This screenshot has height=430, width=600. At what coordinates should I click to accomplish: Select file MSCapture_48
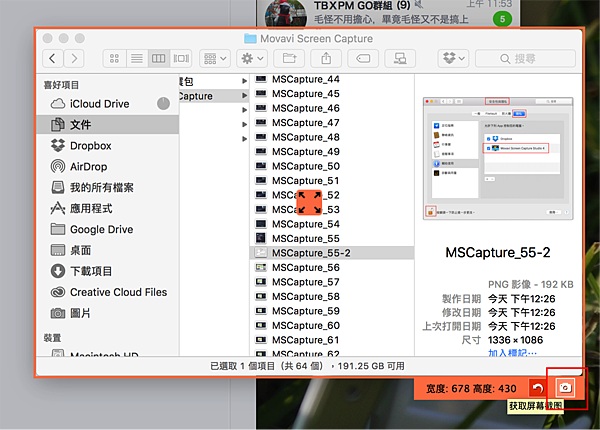coord(332,137)
